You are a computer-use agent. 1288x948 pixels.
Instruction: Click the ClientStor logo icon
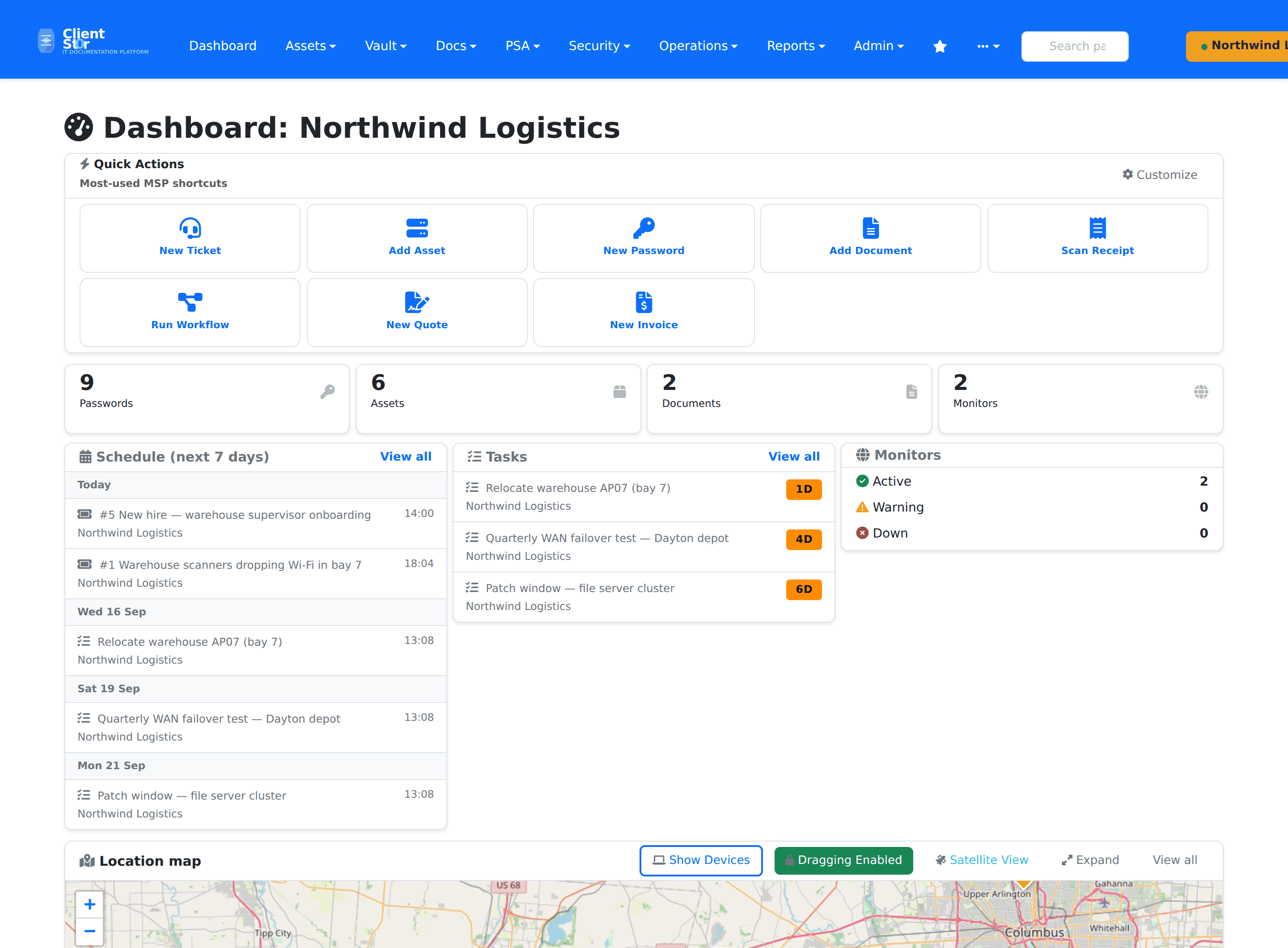(46, 41)
